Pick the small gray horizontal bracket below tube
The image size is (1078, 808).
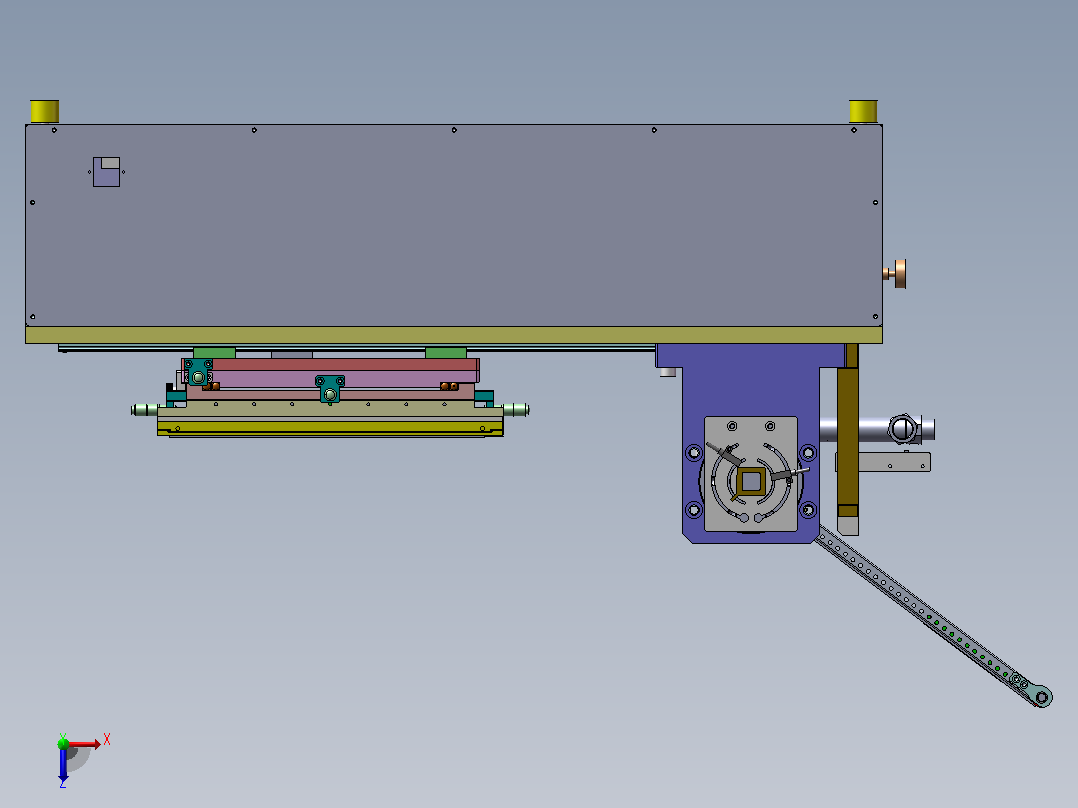click(x=894, y=462)
